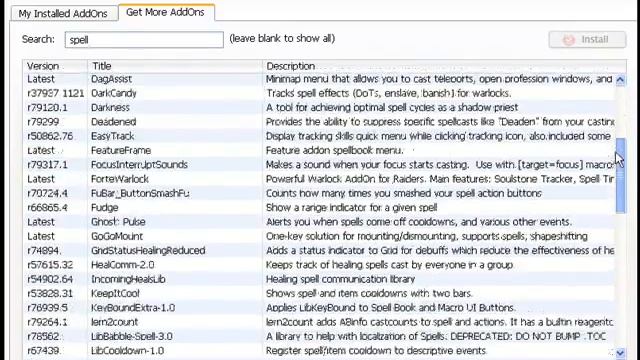640x360 pixels.
Task: Click the scrollbar up arrow
Action: point(620,80)
